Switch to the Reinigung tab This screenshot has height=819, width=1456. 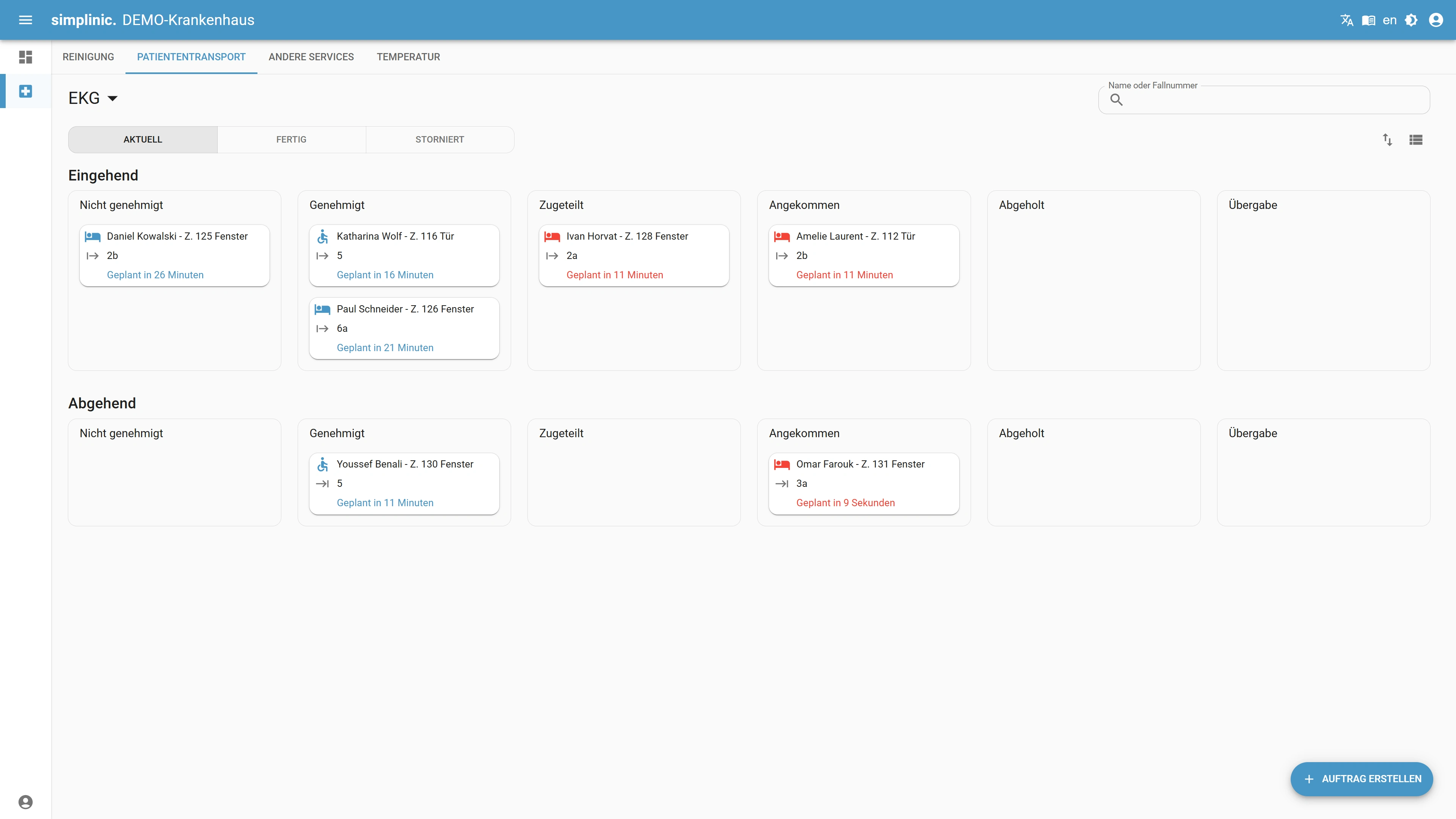pyautogui.click(x=88, y=57)
